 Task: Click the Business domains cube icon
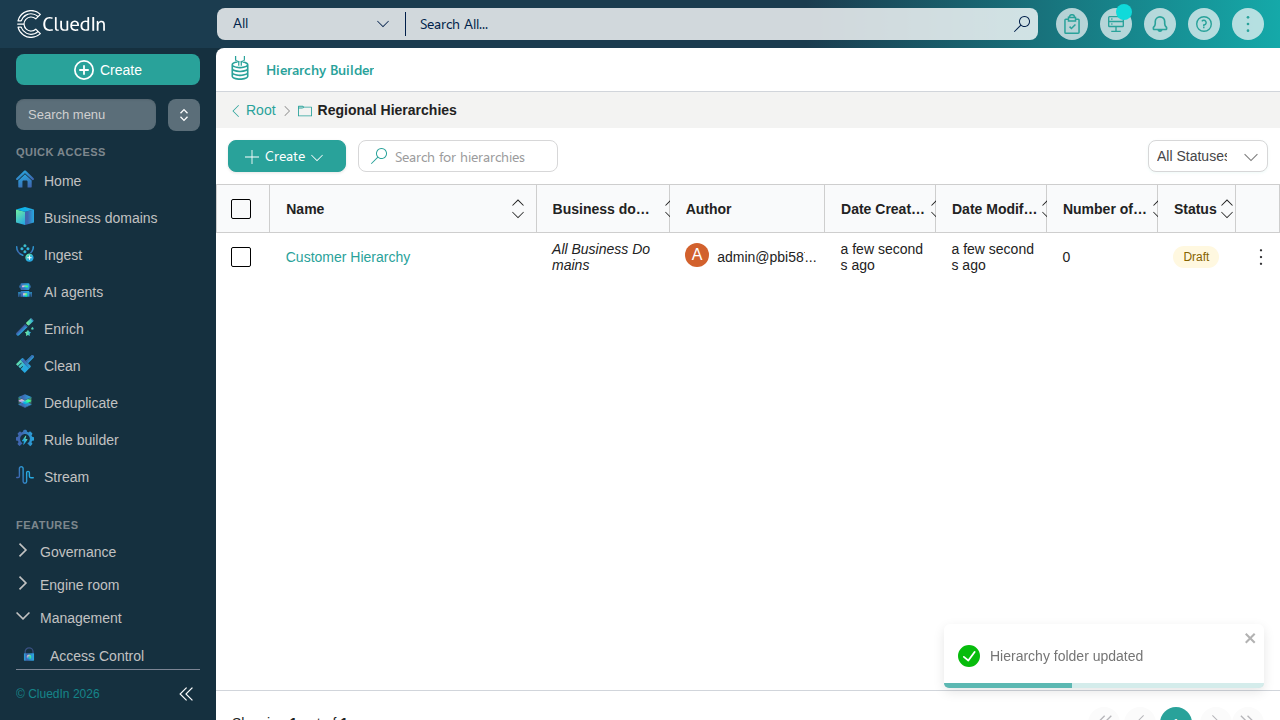tap(25, 217)
